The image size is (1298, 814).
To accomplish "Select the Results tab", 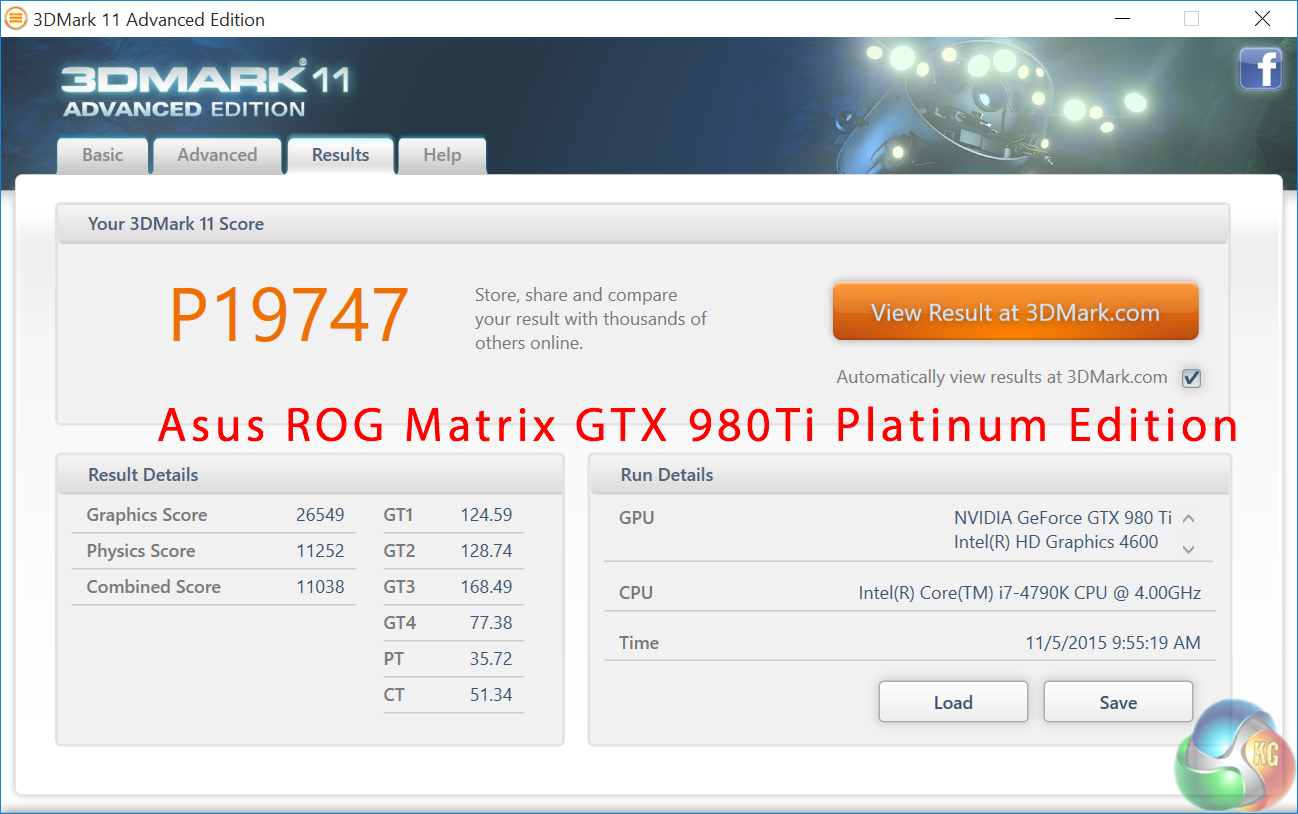I will coord(340,155).
